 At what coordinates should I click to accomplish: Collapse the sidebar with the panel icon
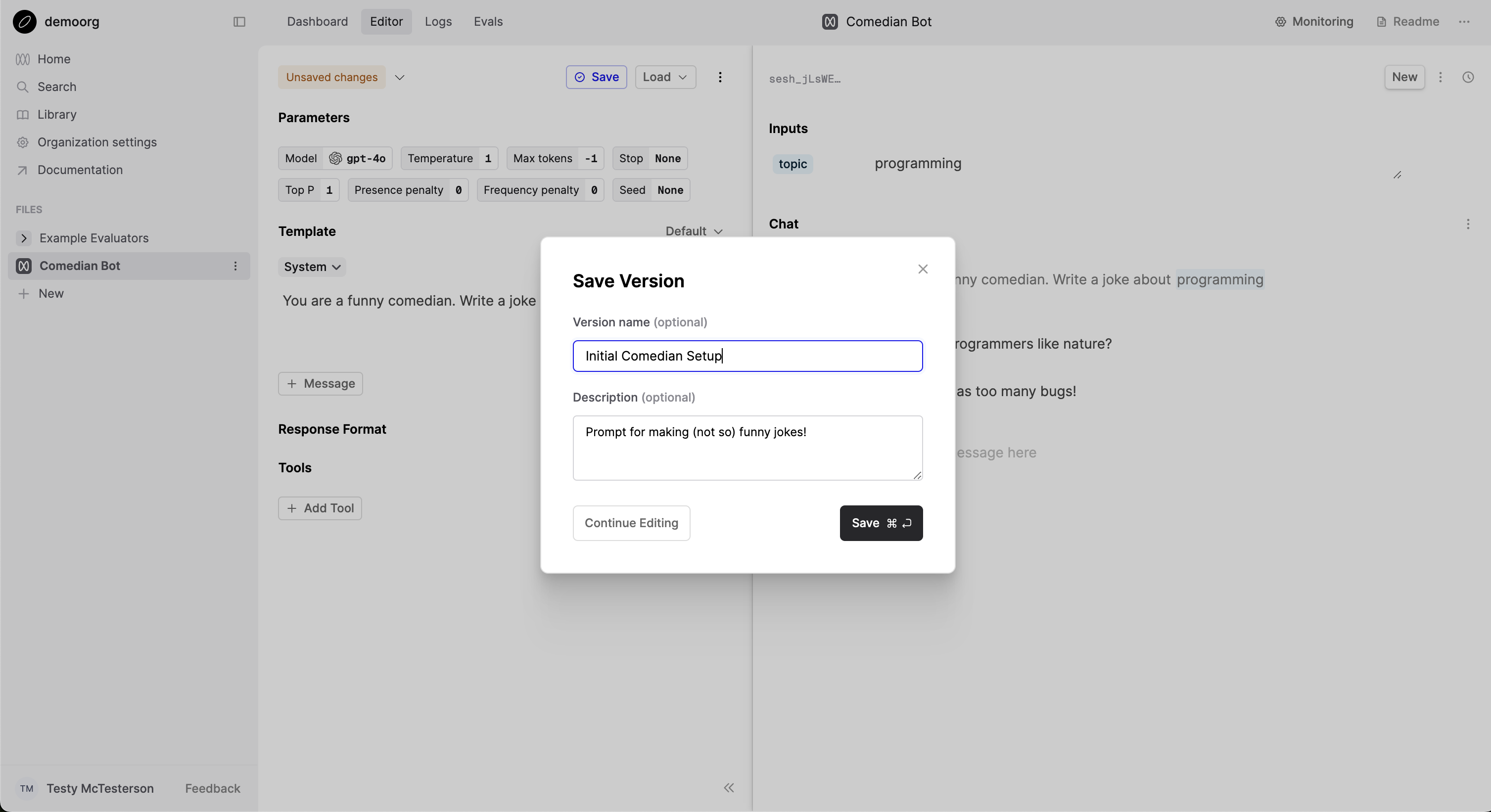(x=238, y=22)
